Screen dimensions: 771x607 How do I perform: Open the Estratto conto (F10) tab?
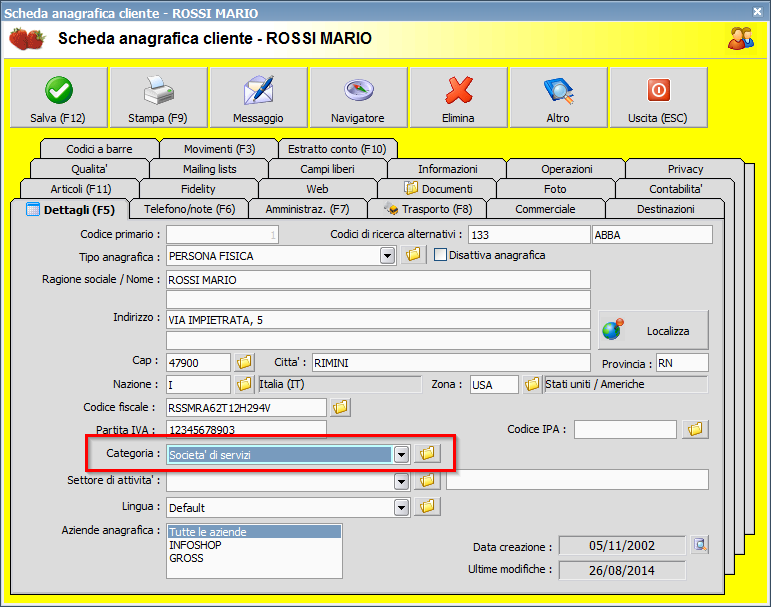pos(337,149)
